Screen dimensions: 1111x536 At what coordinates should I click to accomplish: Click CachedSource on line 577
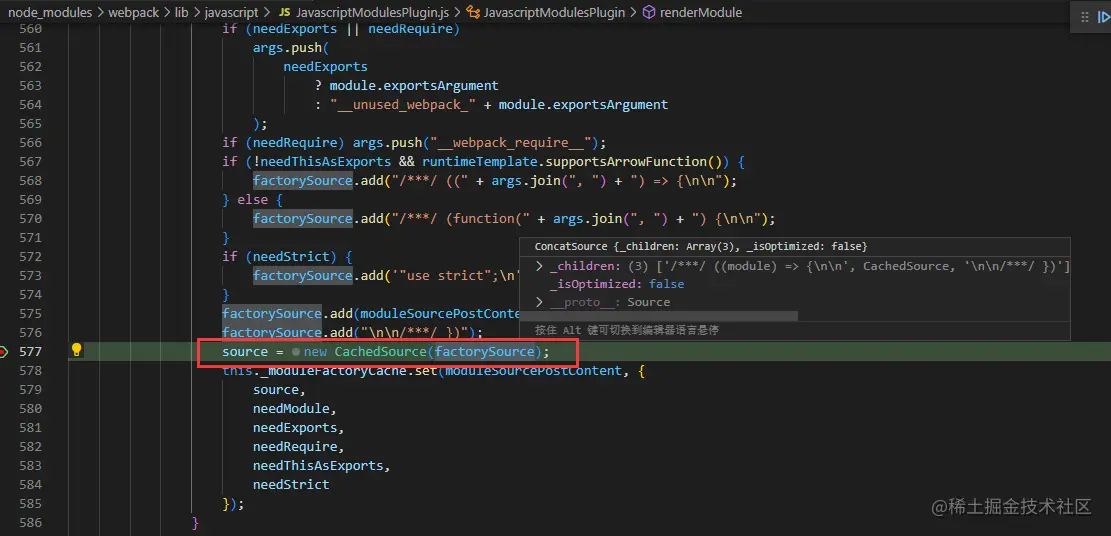(380, 352)
